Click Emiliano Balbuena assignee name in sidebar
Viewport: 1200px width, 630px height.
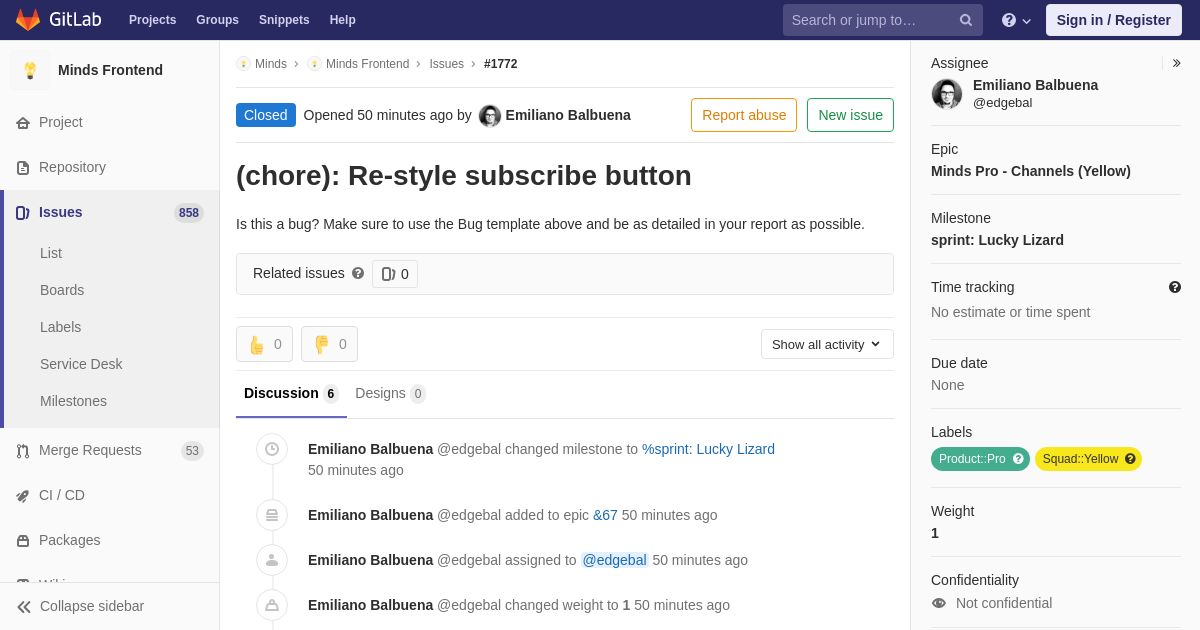1035,85
